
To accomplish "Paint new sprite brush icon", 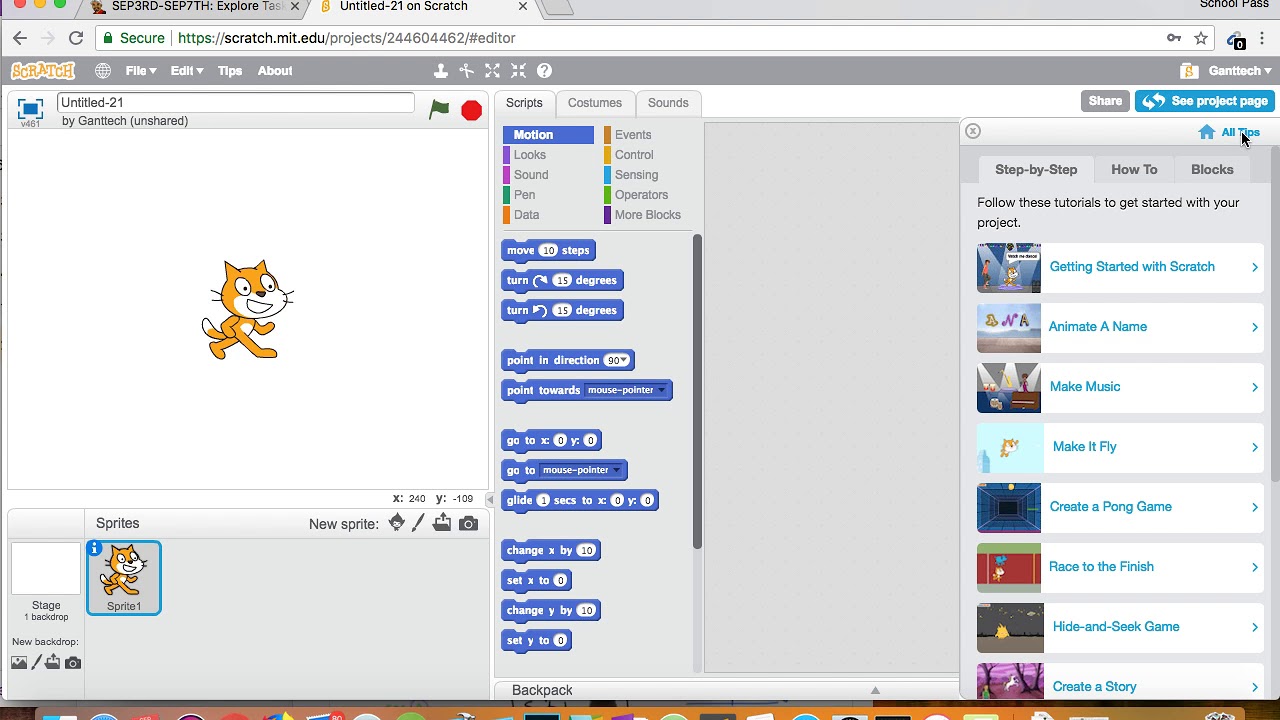I will click(x=418, y=523).
